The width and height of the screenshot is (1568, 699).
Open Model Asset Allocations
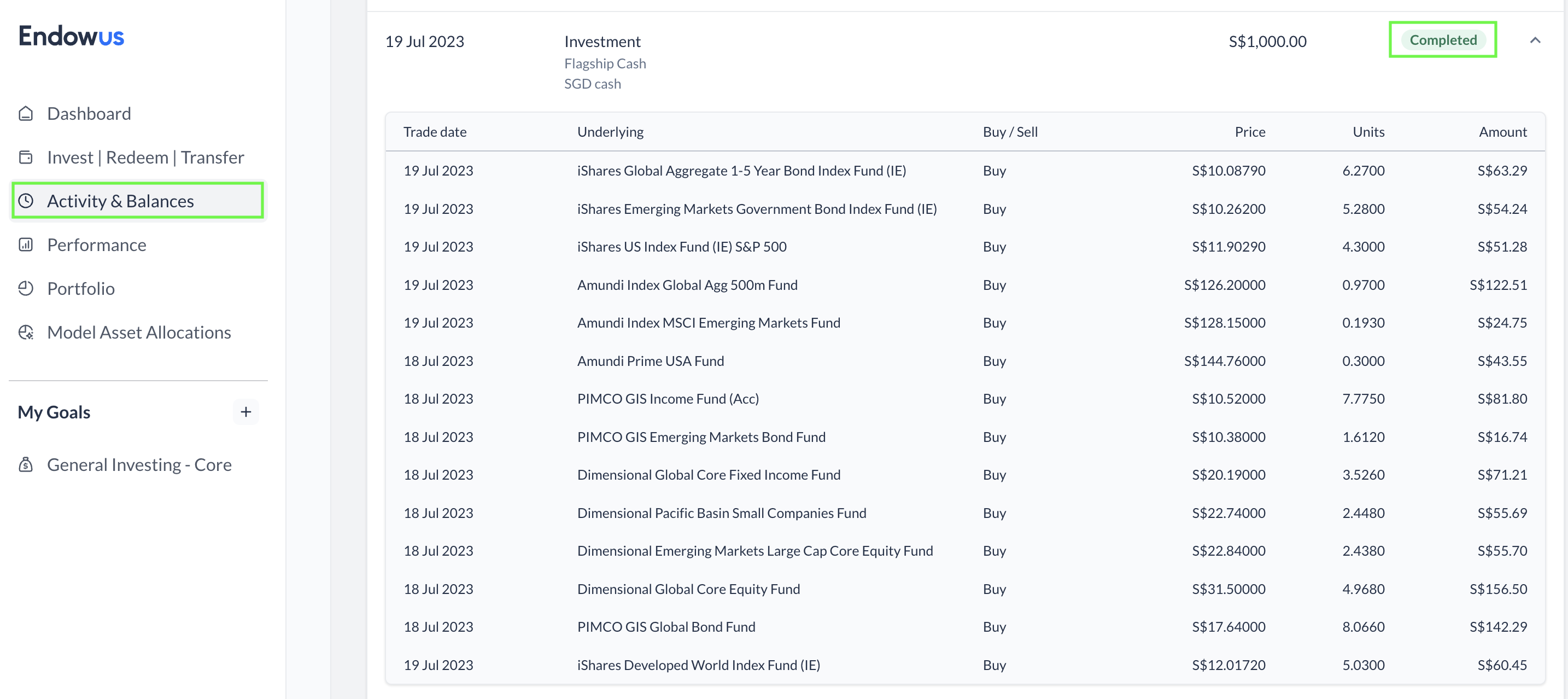click(x=138, y=332)
